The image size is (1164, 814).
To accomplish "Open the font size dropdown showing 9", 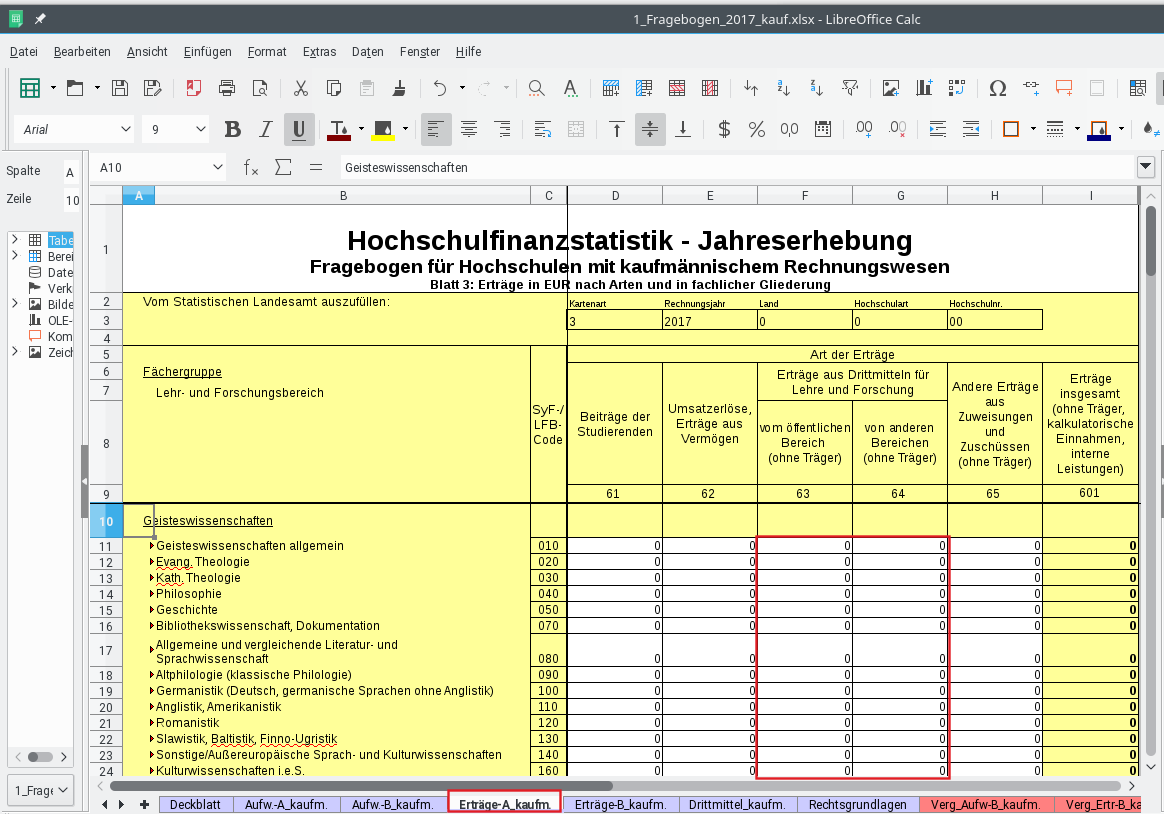I will pyautogui.click(x=200, y=129).
